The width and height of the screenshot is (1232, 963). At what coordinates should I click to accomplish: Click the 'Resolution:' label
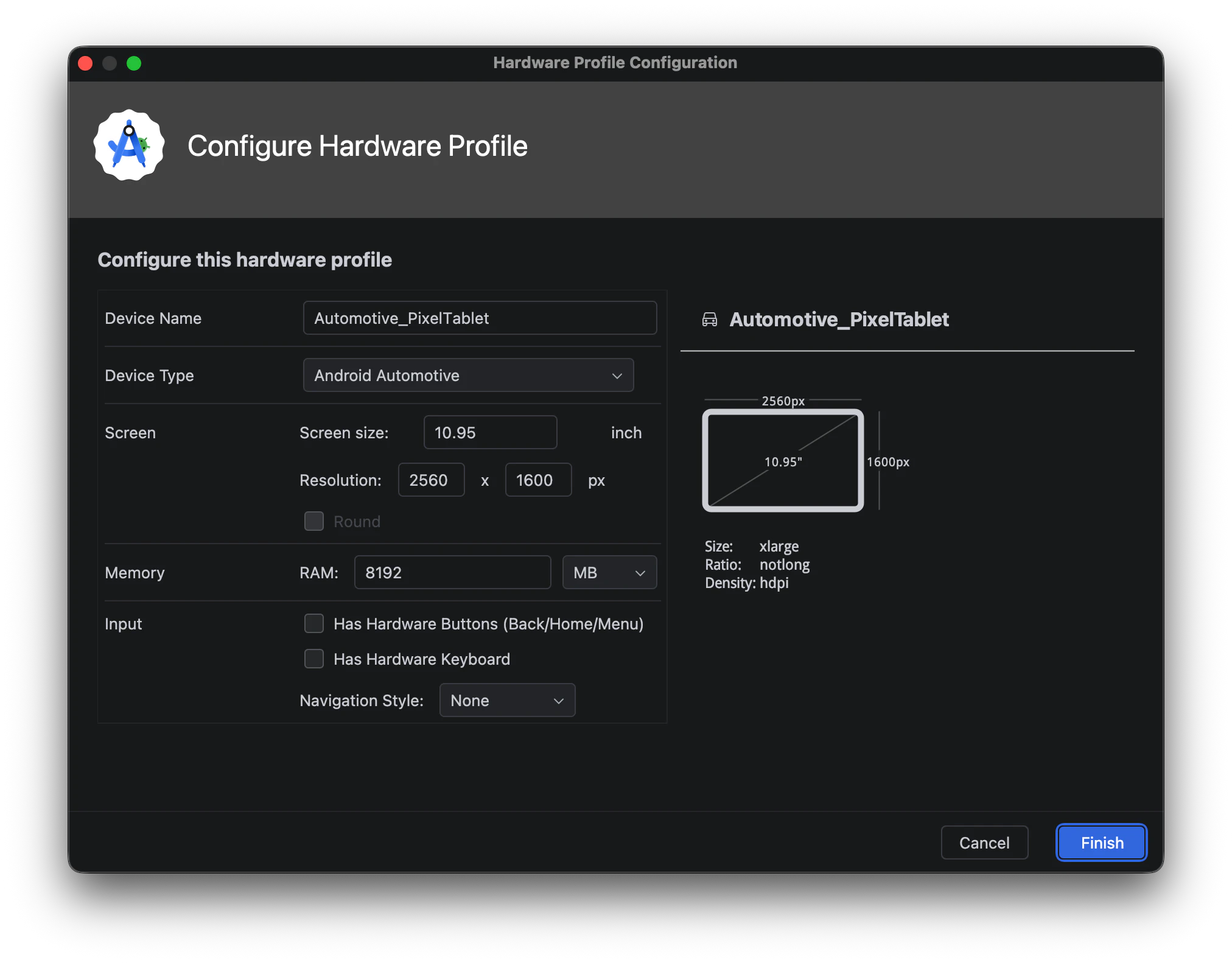click(x=340, y=480)
